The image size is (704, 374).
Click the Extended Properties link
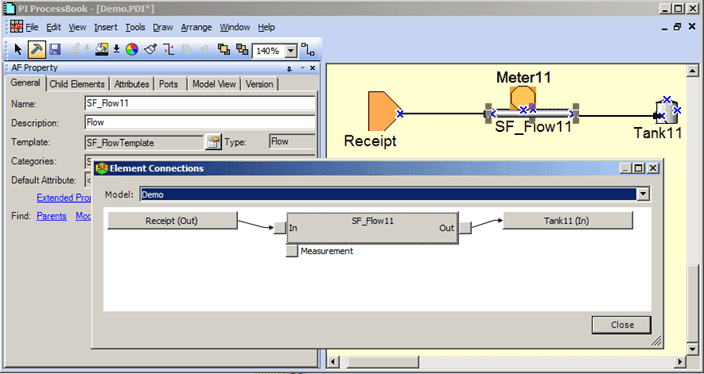coord(64,198)
